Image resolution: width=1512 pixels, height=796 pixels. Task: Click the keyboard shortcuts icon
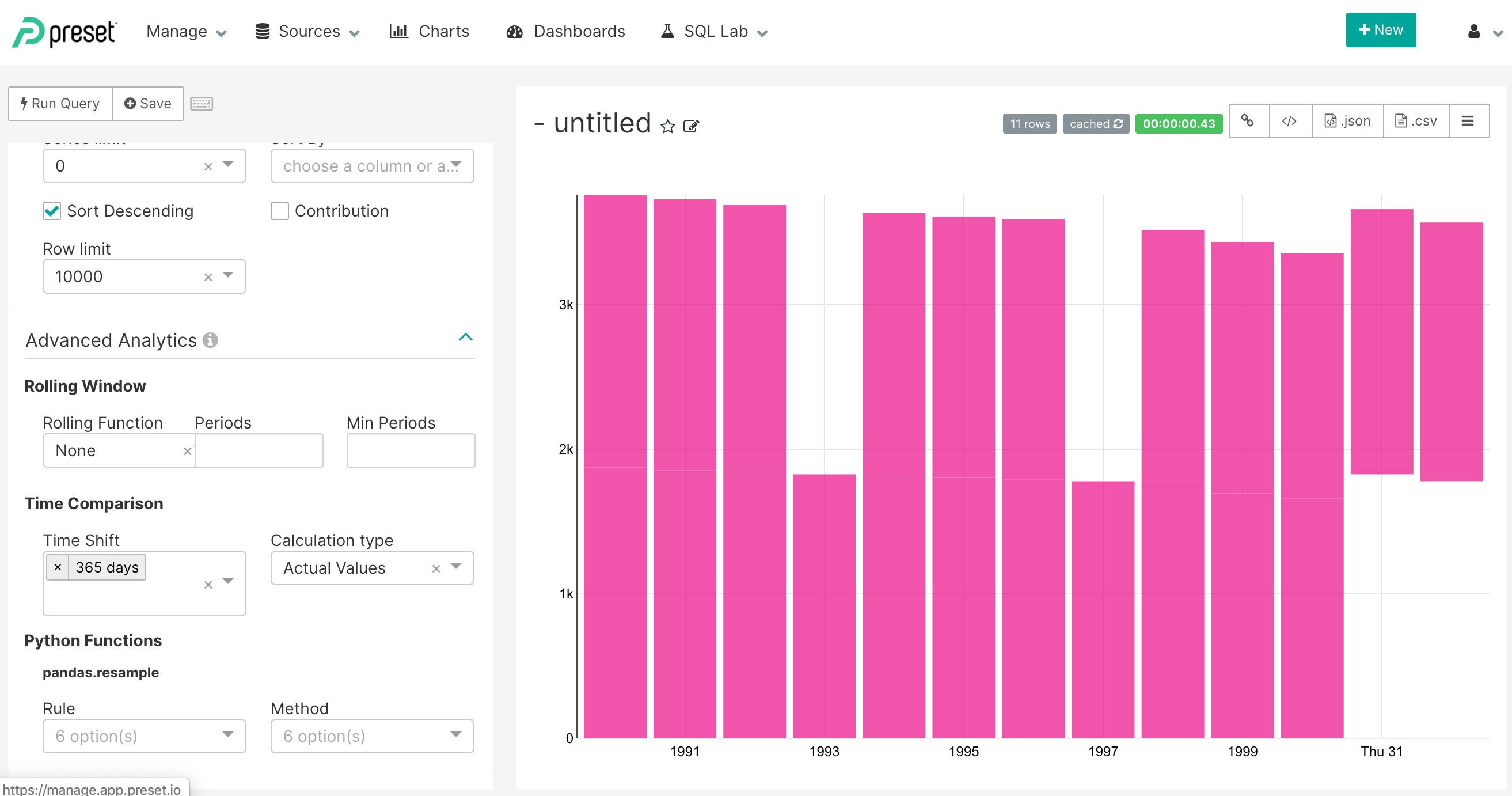pyautogui.click(x=202, y=104)
